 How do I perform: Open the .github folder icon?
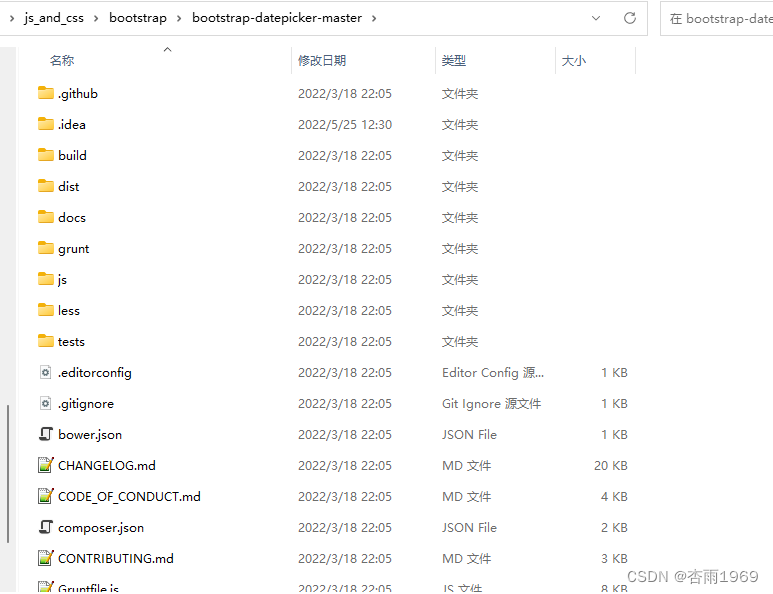point(46,93)
